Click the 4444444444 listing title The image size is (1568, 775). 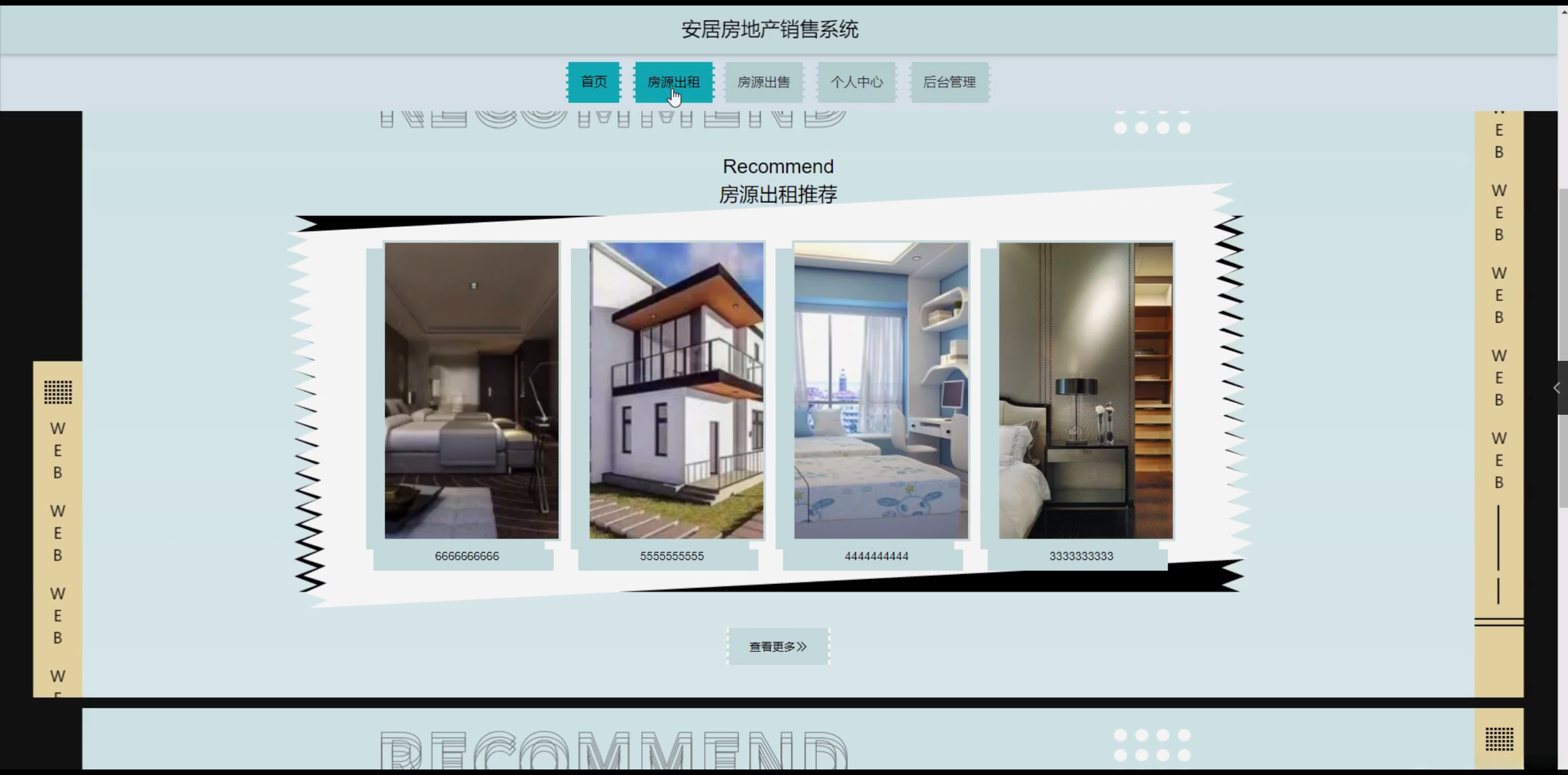click(x=876, y=556)
